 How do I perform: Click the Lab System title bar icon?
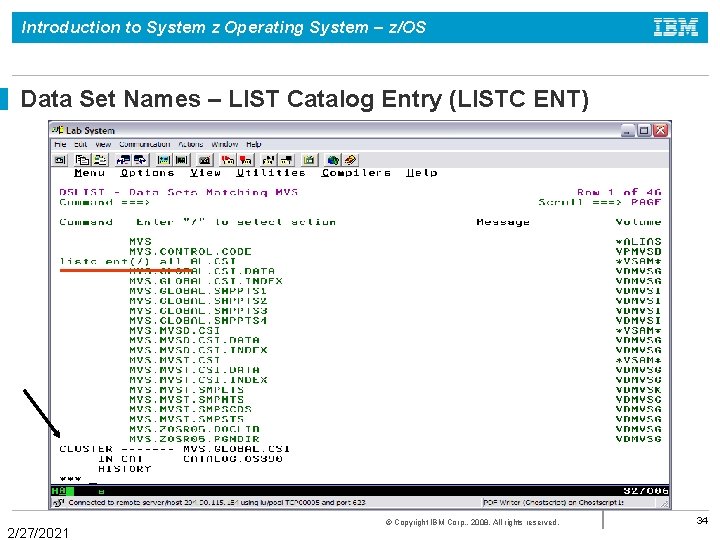click(58, 130)
